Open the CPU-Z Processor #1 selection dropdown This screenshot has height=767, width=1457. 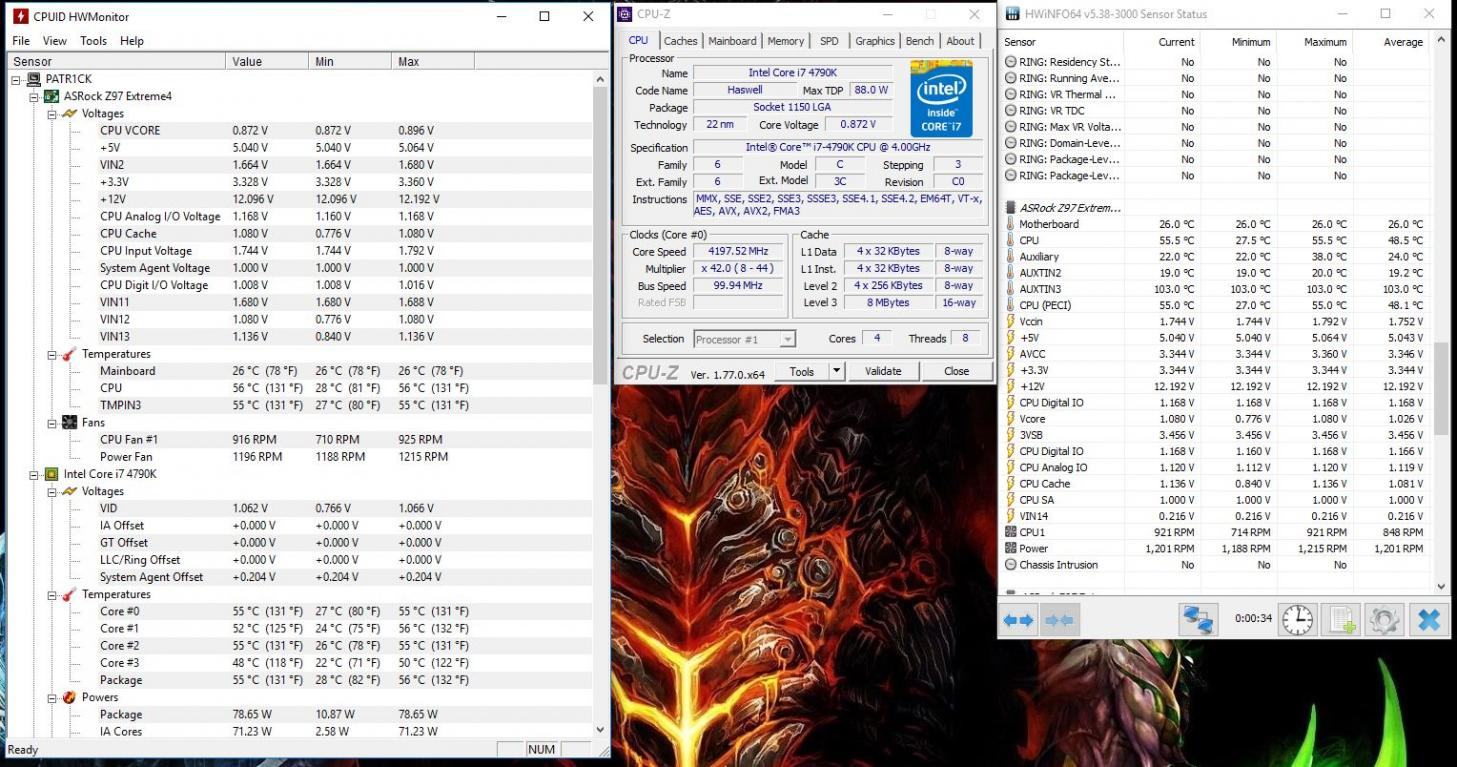point(788,339)
